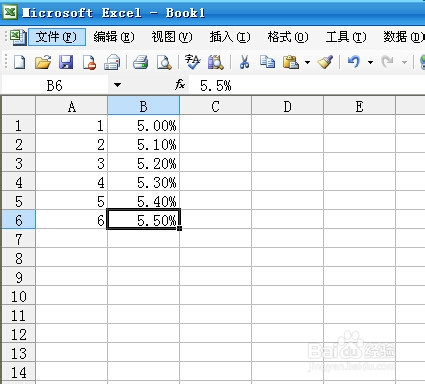425x384 pixels.
Task: Open the 文件(F) menu
Action: click(56, 37)
